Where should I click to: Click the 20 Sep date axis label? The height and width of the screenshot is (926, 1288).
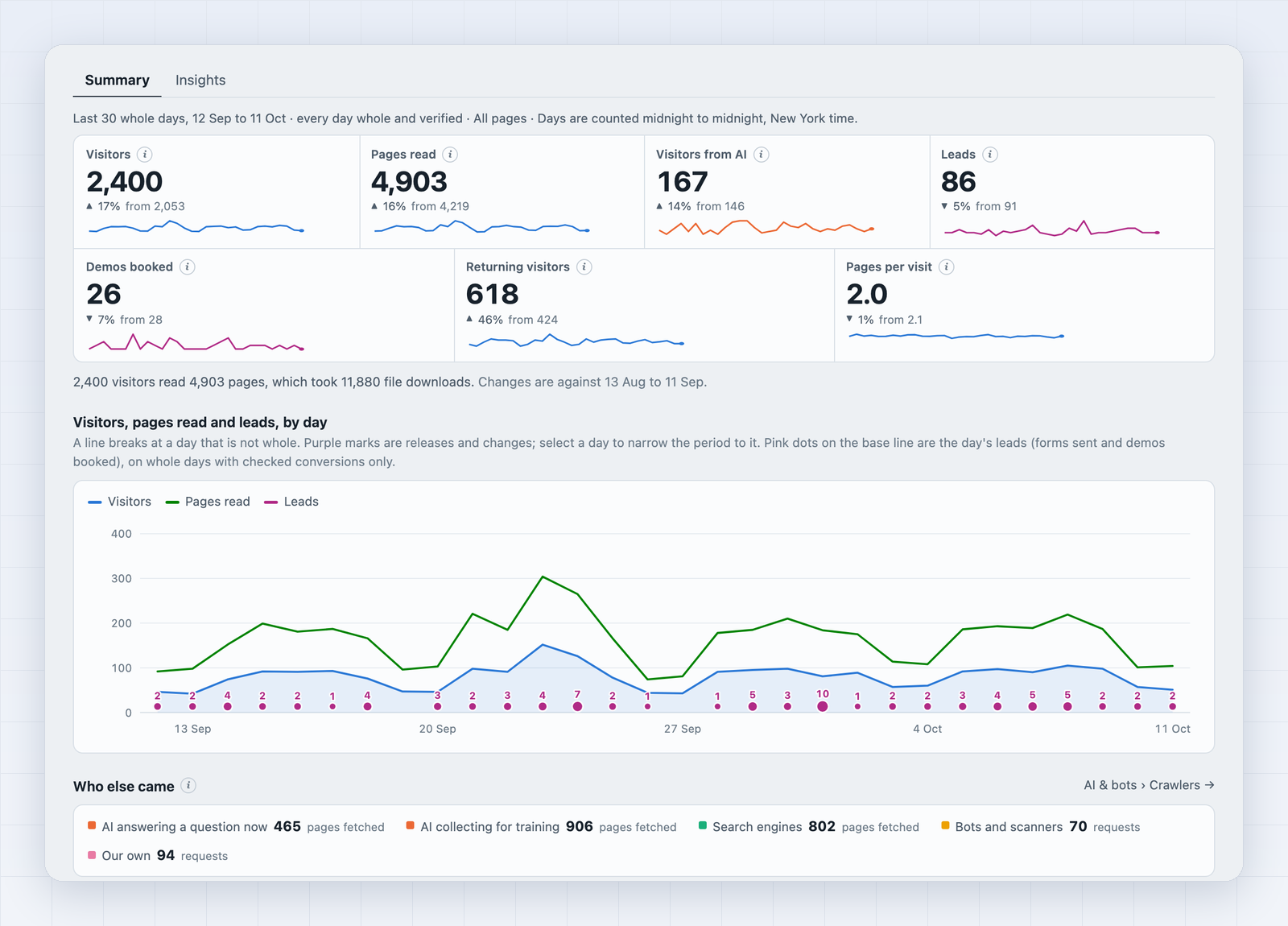click(x=437, y=729)
